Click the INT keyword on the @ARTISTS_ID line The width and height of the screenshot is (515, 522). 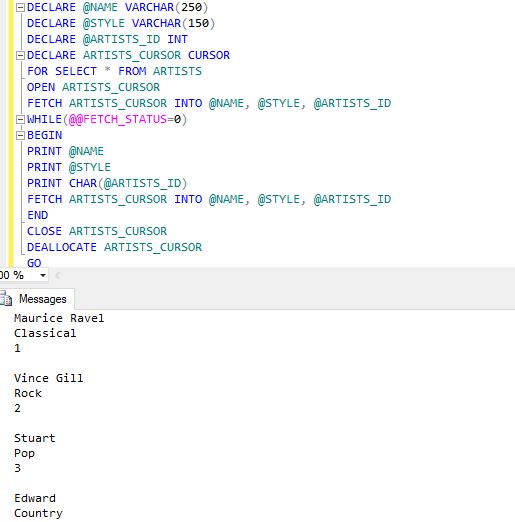click(x=177, y=39)
